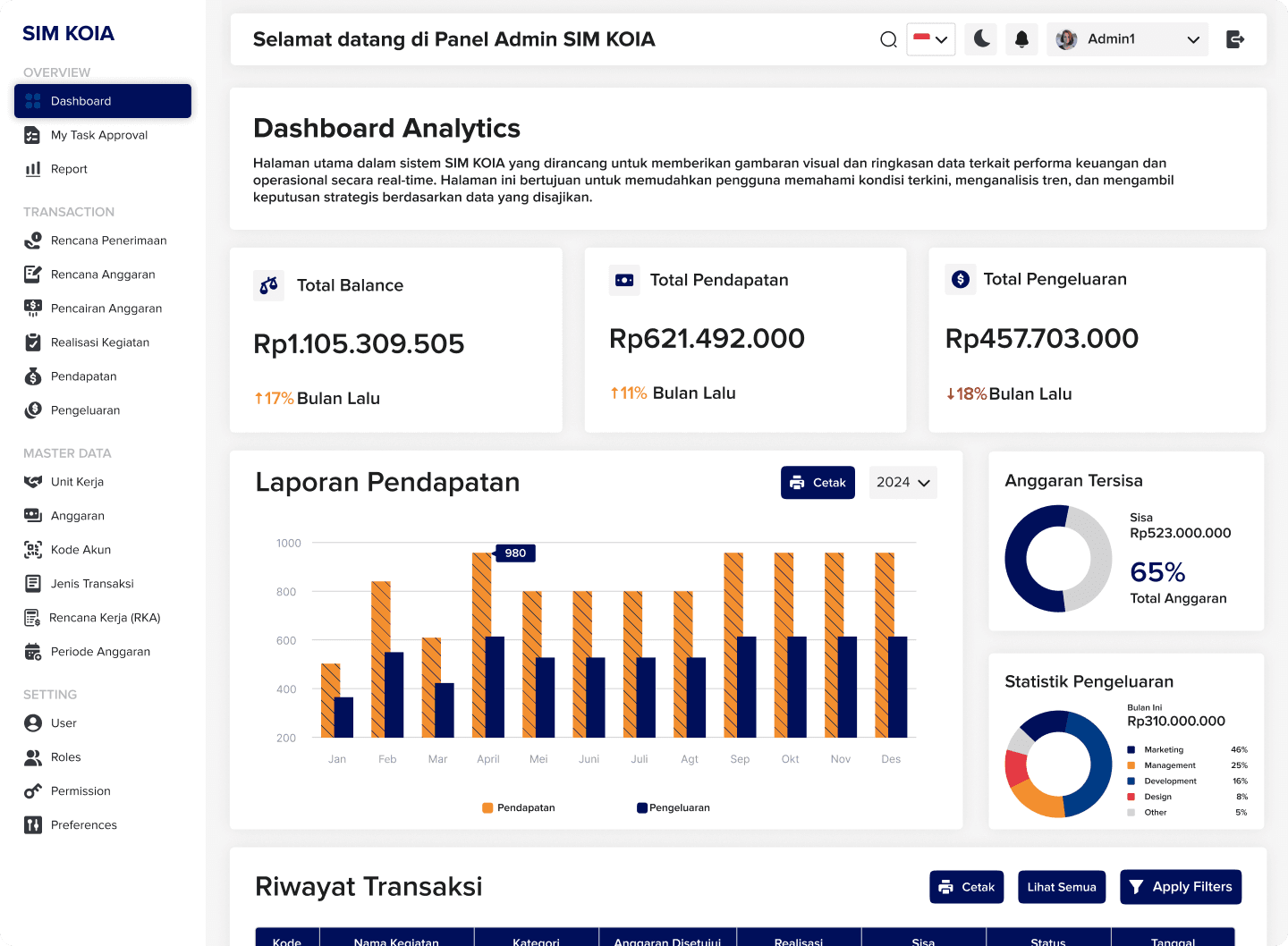Click the Pendapatan money bag icon
Viewport: 1288px width, 946px height.
pyautogui.click(x=33, y=376)
